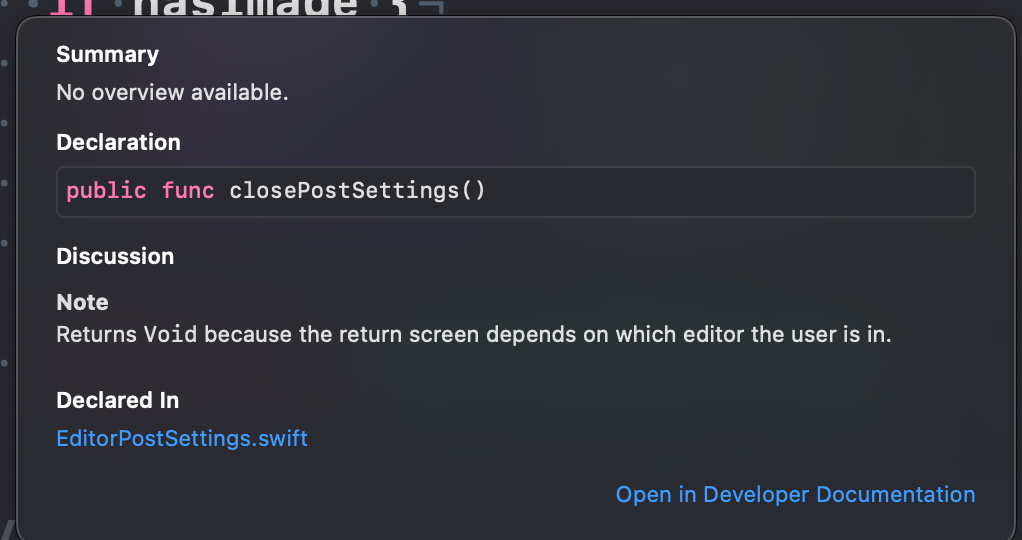Screen dimensions: 1022x540
Task: Click Open in Developer Documentation link
Action: 795,494
